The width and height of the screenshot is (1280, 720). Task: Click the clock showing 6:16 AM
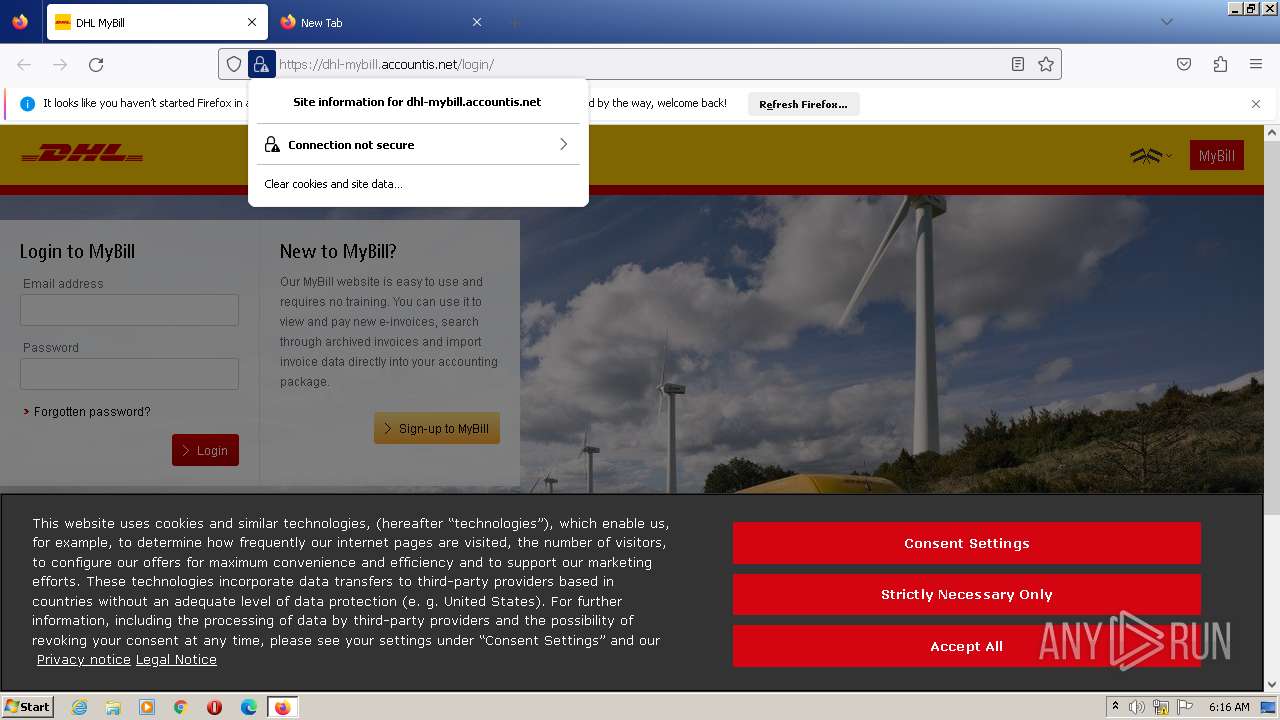pyautogui.click(x=1229, y=707)
